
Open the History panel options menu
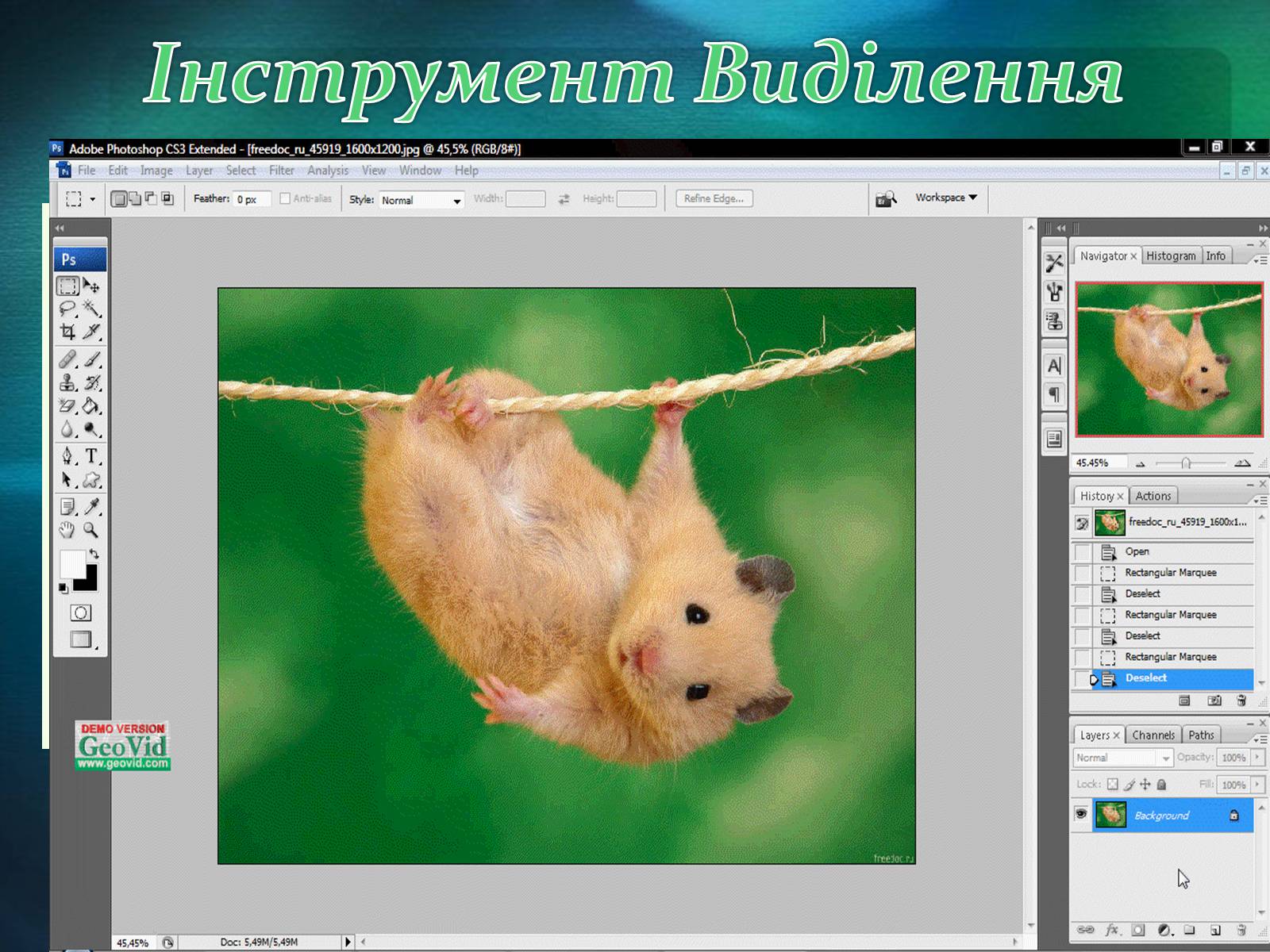[x=1260, y=500]
